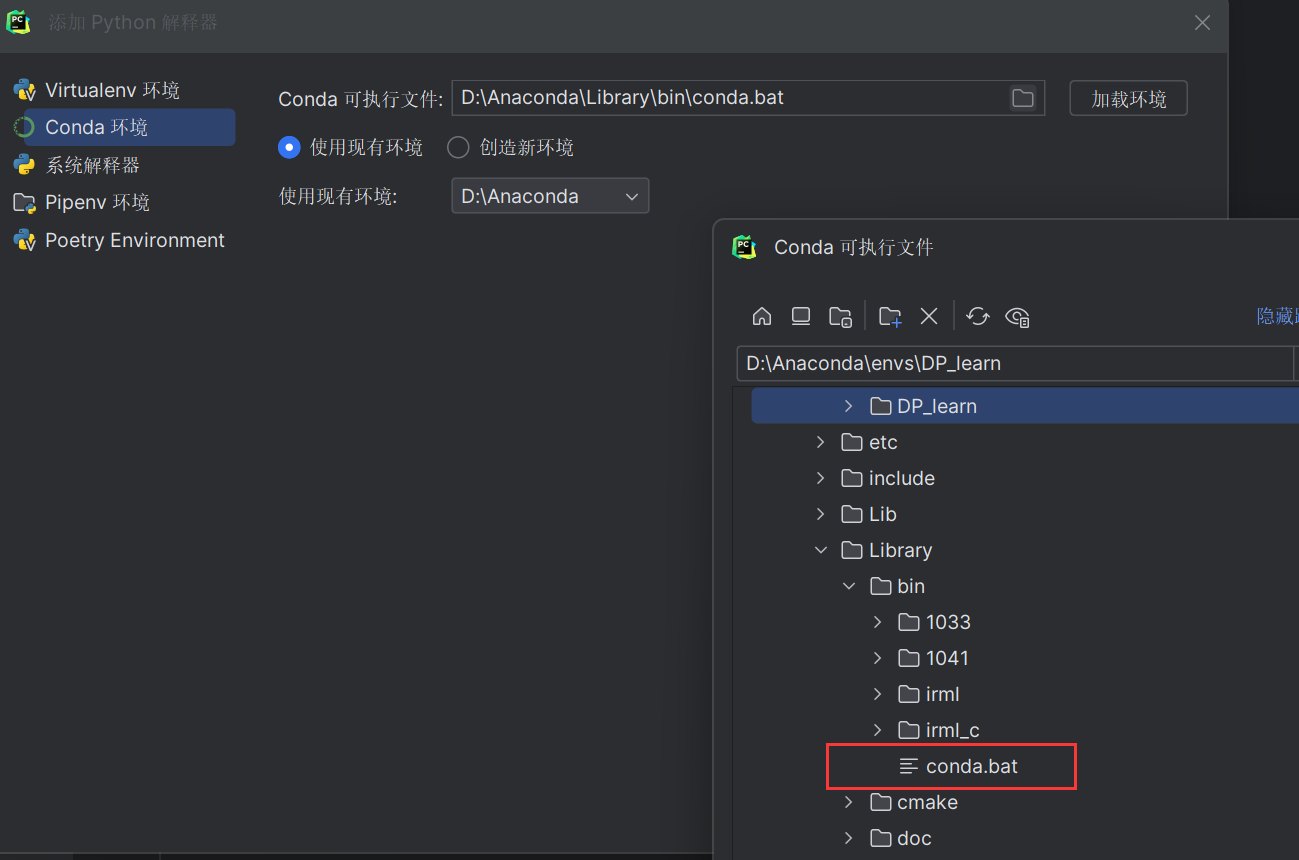This screenshot has height=860, width=1299.
Task: Click the PyCharm logo in the Conda 可执行文件 dialog
Action: click(744, 247)
